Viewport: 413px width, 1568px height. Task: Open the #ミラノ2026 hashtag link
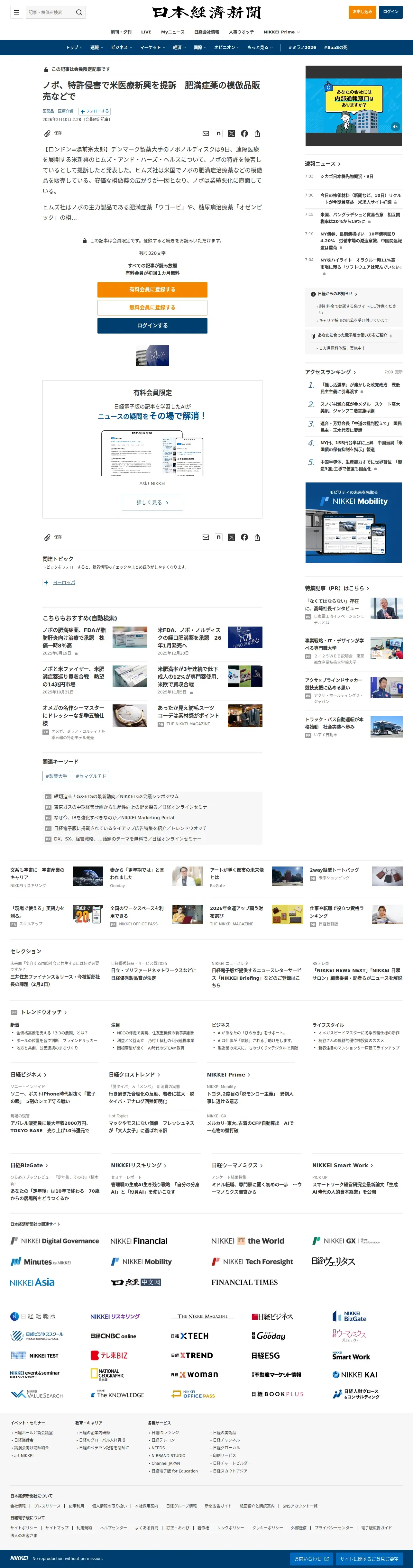[x=302, y=48]
